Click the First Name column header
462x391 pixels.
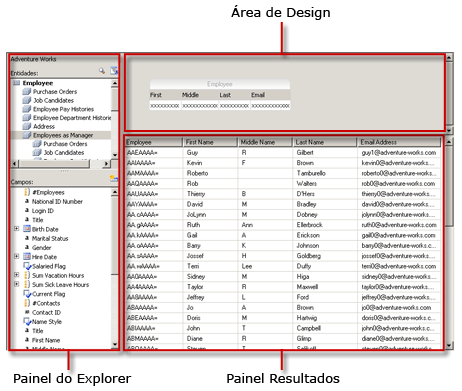(210, 142)
